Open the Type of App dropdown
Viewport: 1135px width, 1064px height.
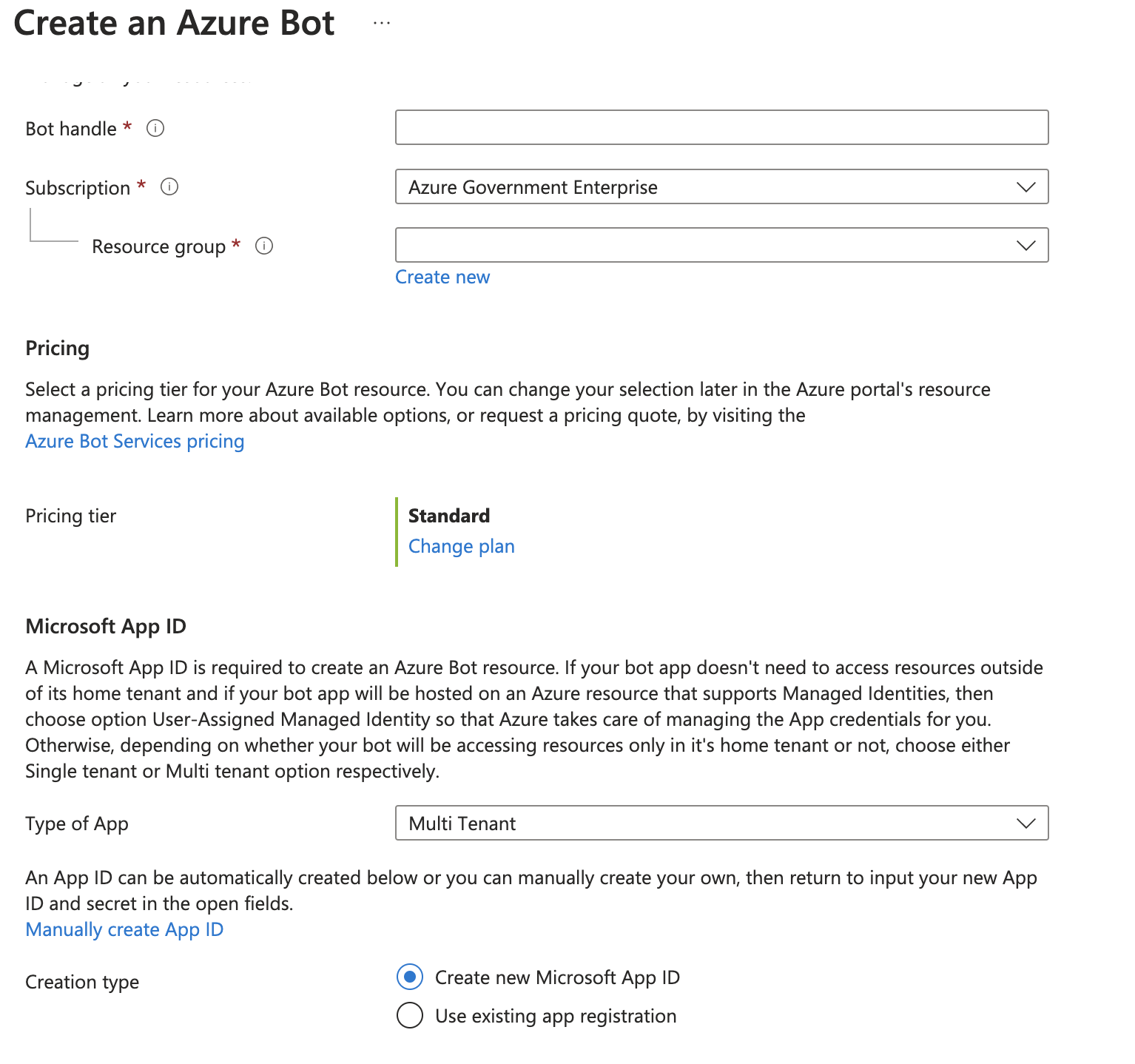click(721, 823)
